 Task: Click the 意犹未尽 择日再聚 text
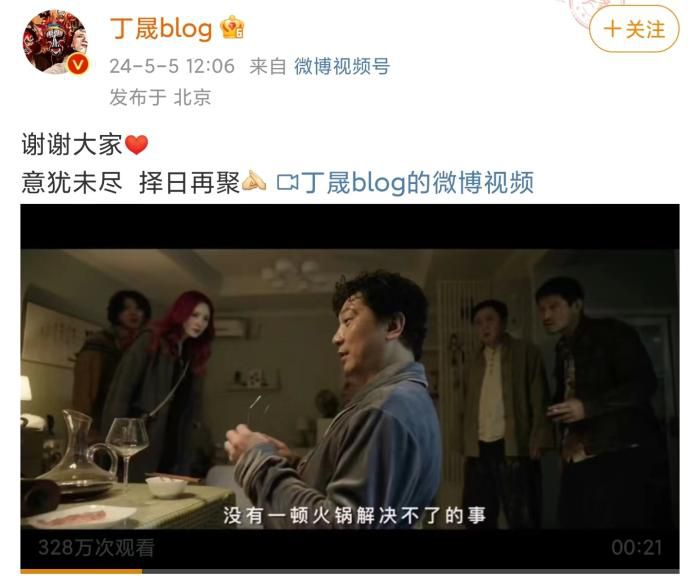point(131,183)
